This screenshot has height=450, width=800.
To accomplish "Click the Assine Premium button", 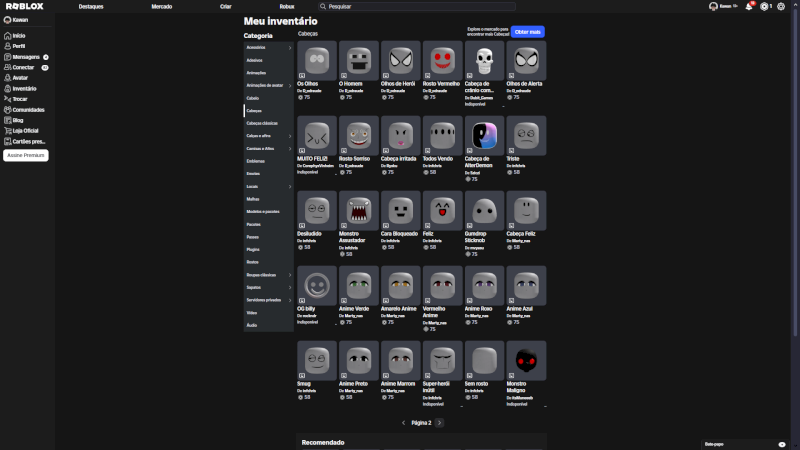I will [26, 155].
